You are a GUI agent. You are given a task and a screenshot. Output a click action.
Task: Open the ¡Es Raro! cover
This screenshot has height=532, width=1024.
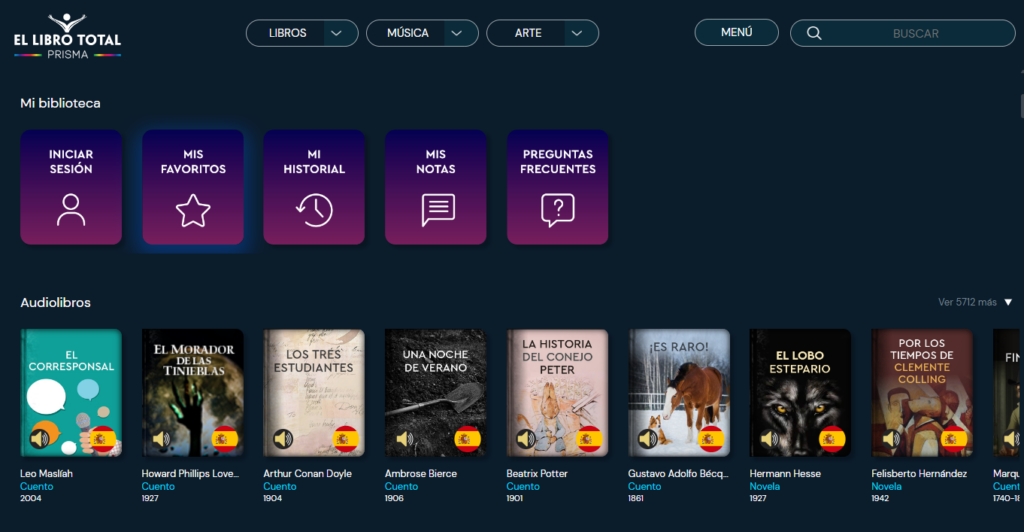[679, 392]
